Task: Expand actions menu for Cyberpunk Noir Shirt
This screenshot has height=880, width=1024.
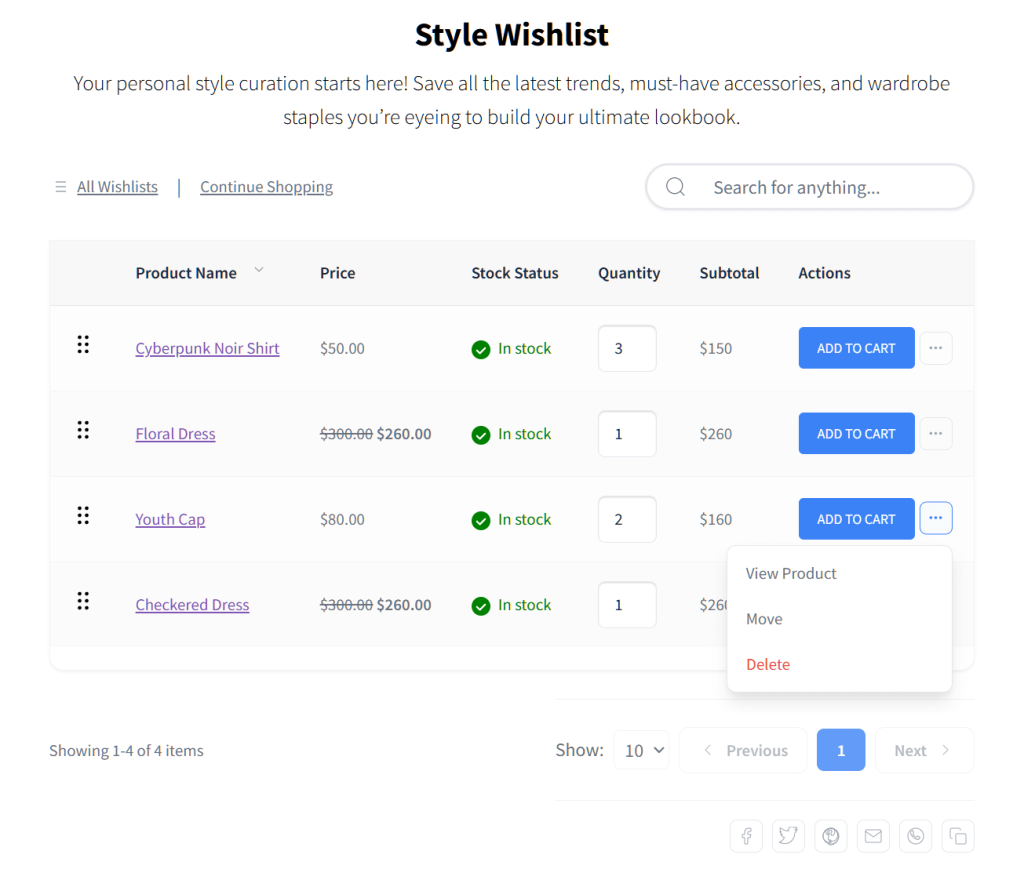Action: click(x=936, y=347)
